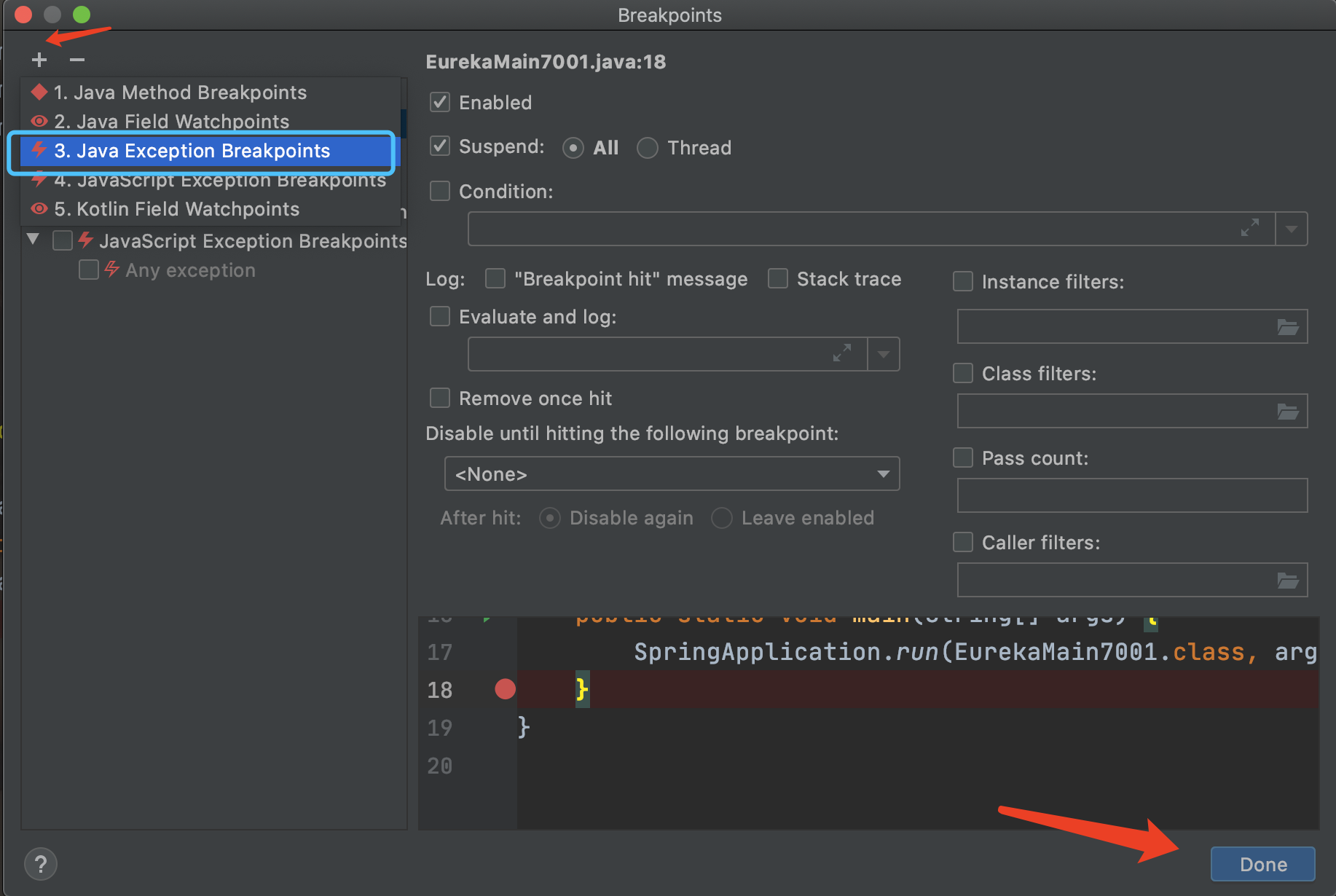Image resolution: width=1336 pixels, height=896 pixels.
Task: Open the Condition history dropdown arrow
Action: click(1292, 229)
